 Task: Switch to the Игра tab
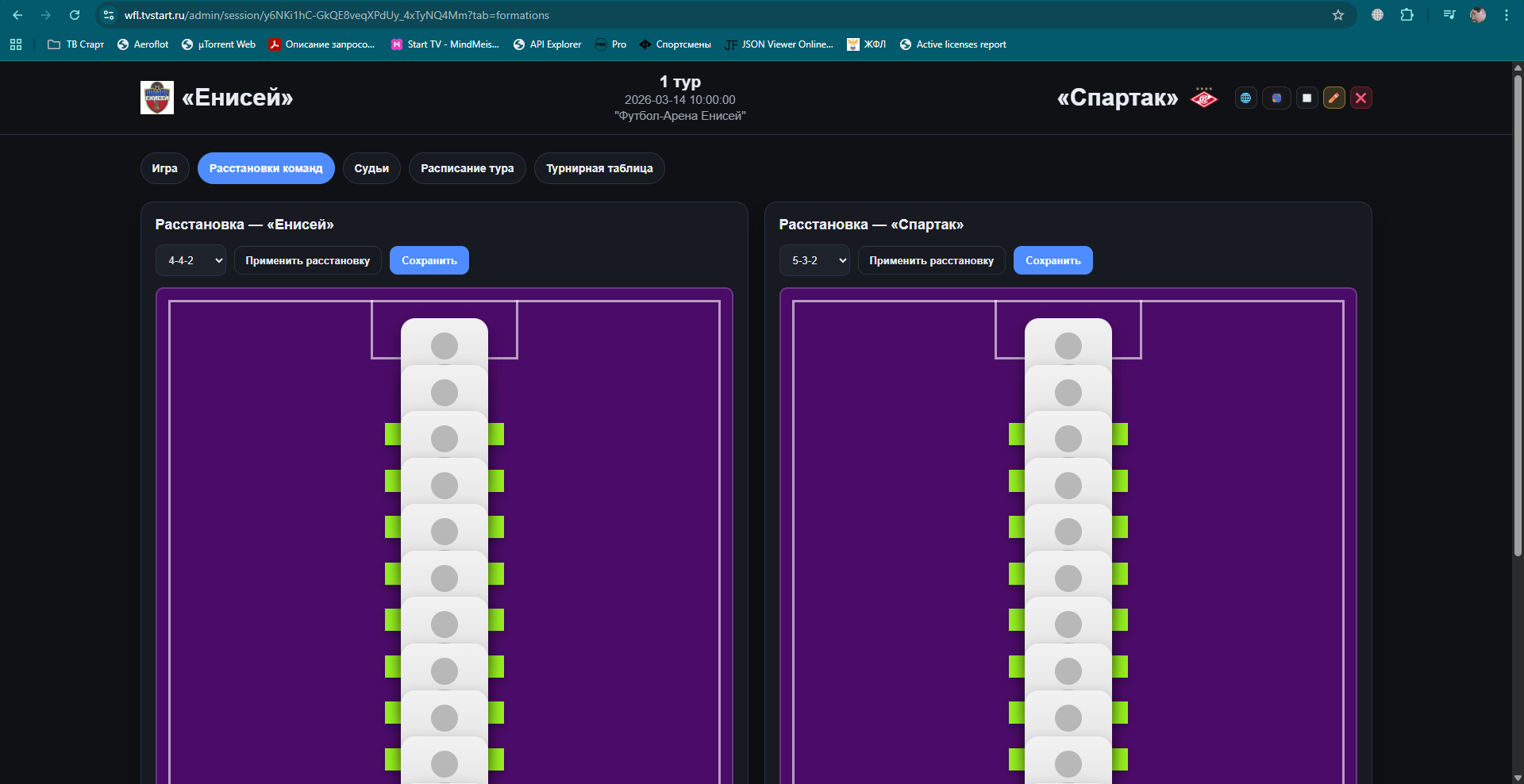pos(165,168)
